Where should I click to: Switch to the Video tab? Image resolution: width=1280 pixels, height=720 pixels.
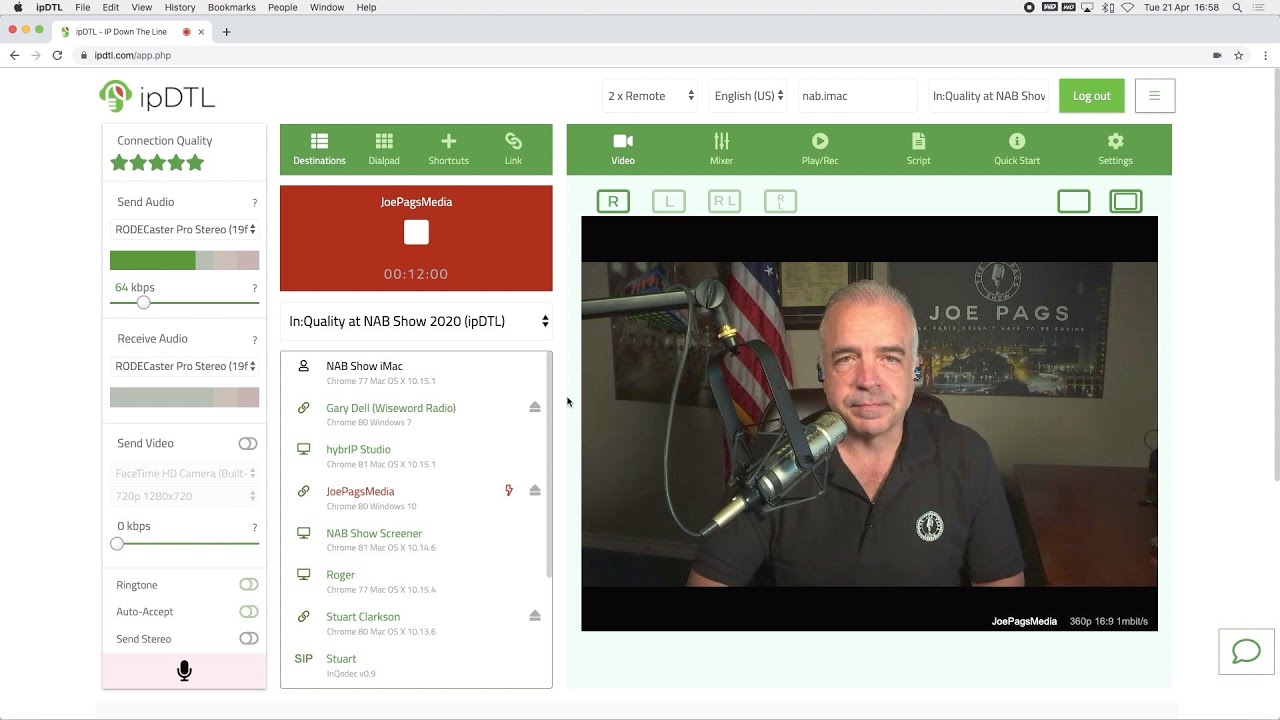(623, 149)
